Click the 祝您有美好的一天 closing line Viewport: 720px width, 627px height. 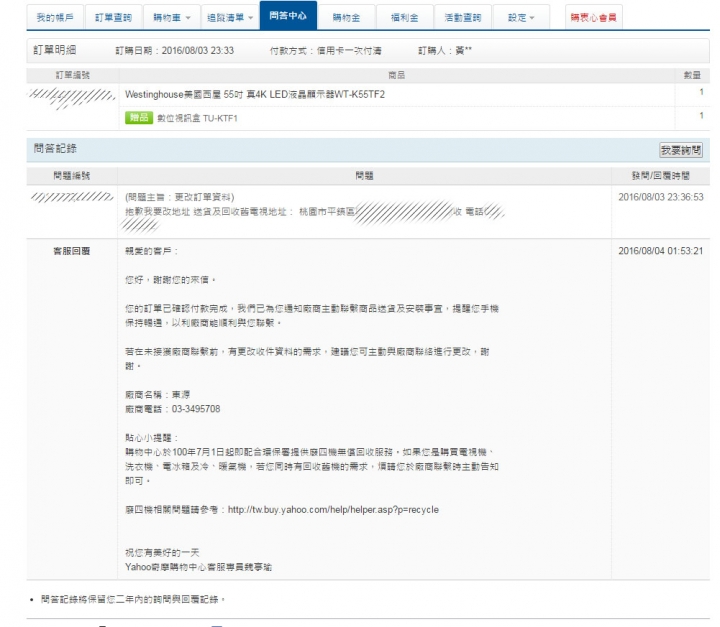tap(162, 553)
